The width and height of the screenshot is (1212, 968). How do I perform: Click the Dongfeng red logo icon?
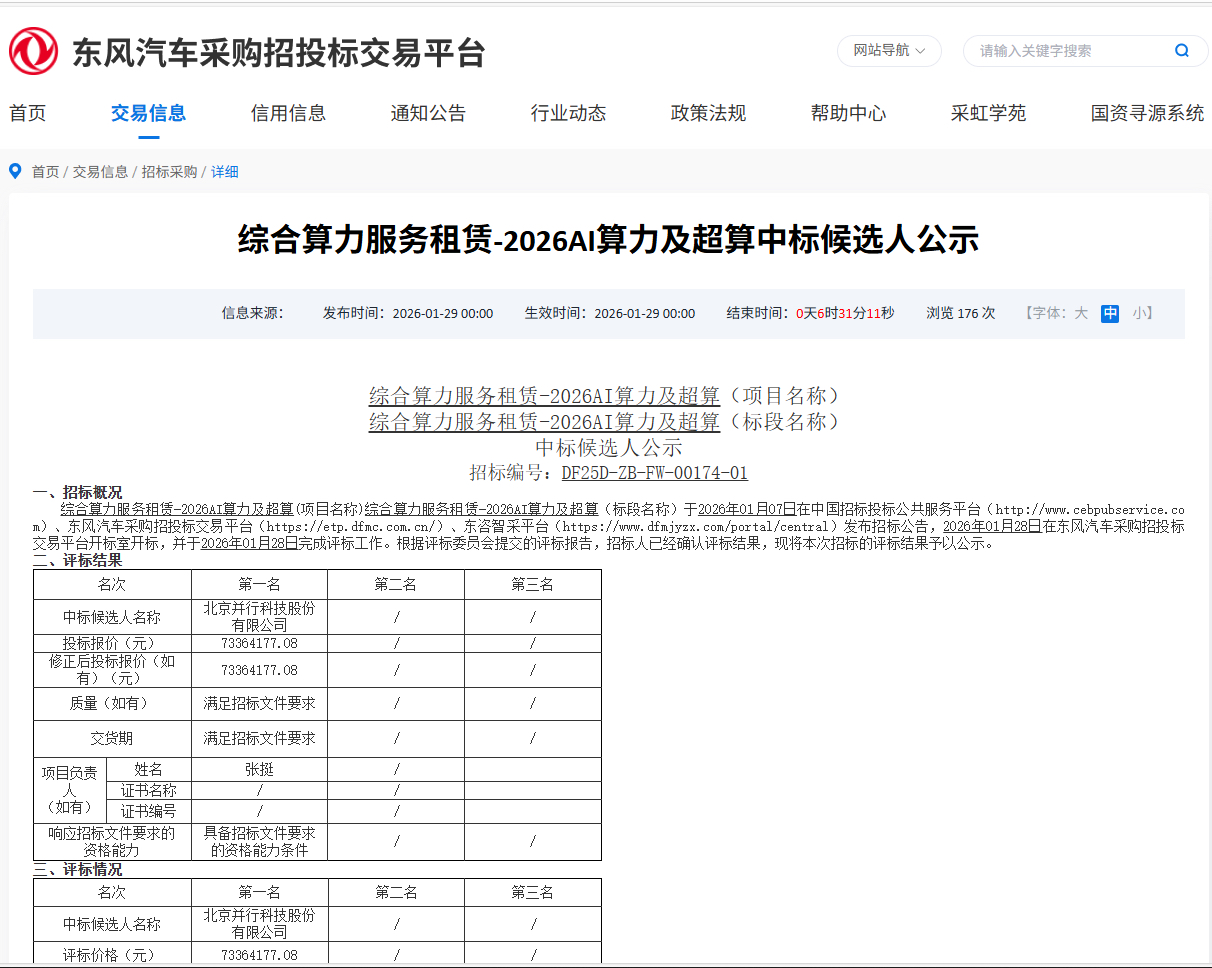34,51
